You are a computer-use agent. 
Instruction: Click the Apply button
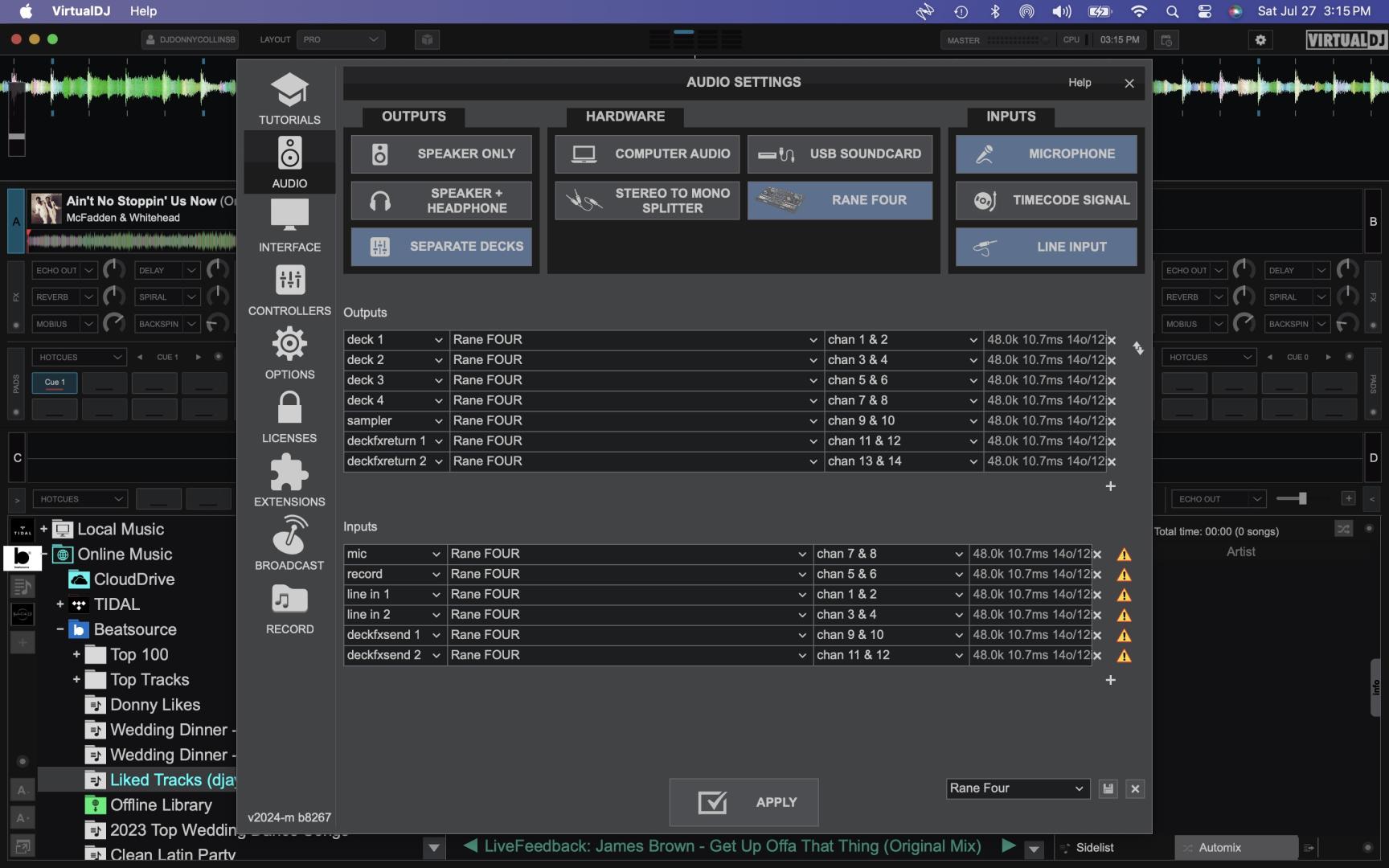(x=744, y=802)
